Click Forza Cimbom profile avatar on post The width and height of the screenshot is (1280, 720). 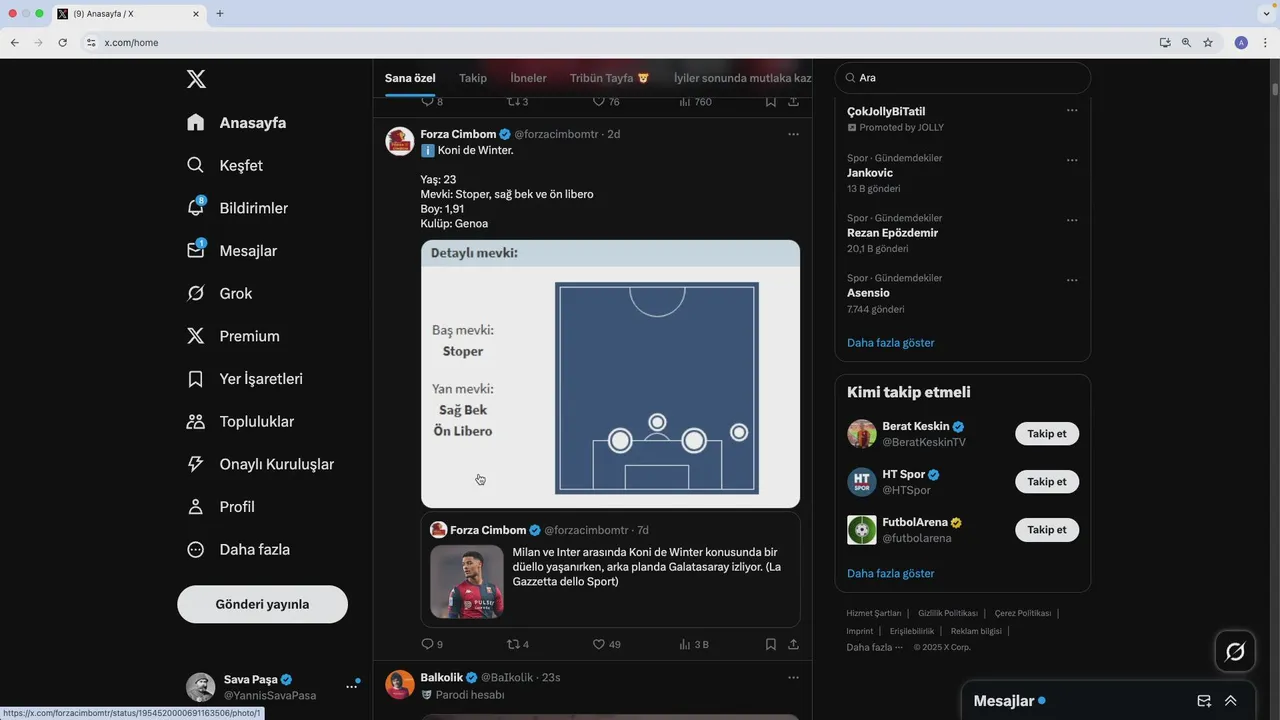click(400, 141)
